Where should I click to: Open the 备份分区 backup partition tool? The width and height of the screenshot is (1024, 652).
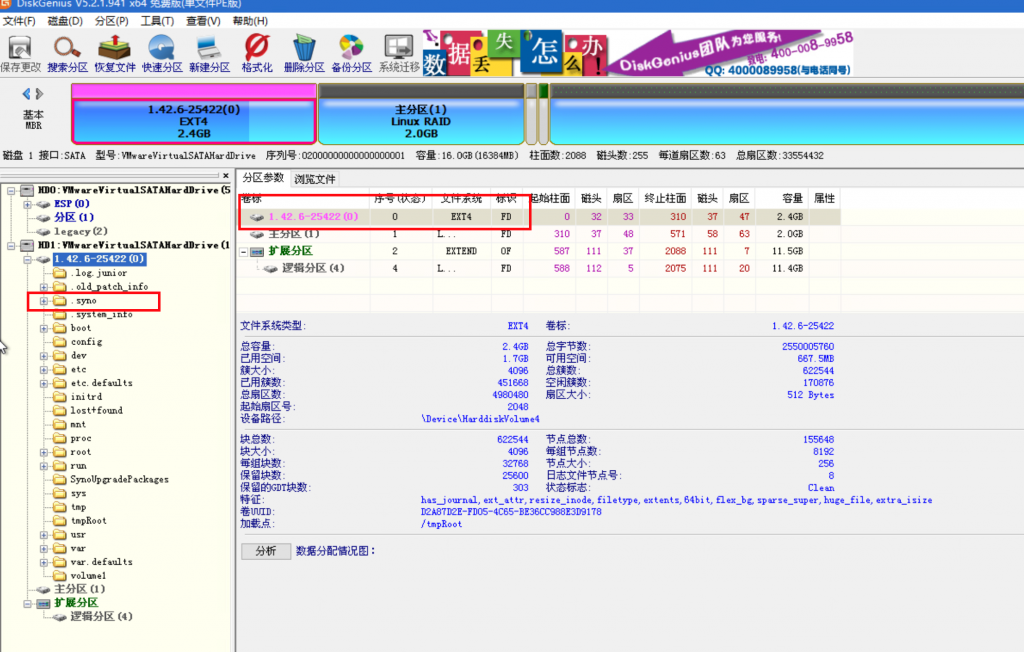click(x=351, y=54)
